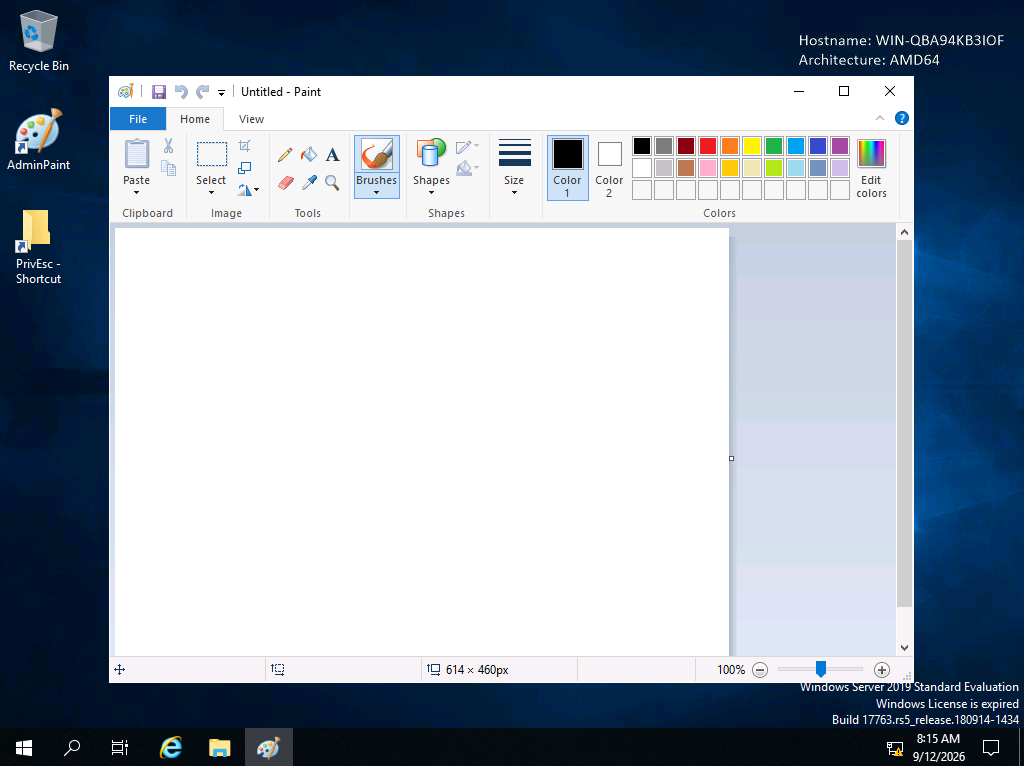The image size is (1024, 766).
Task: Click the Save icon in title bar
Action: tap(159, 92)
